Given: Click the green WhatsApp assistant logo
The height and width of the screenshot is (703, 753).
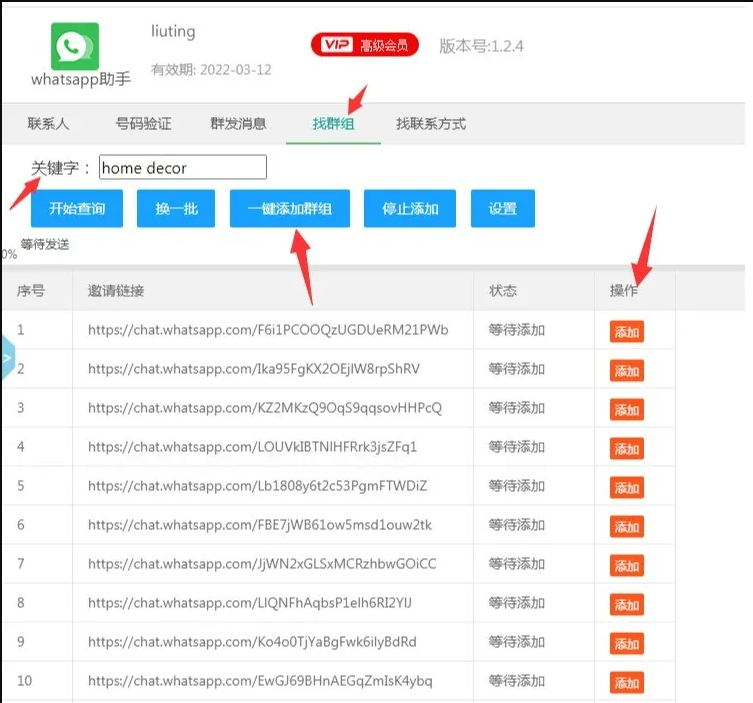Looking at the screenshot, I should point(75,46).
